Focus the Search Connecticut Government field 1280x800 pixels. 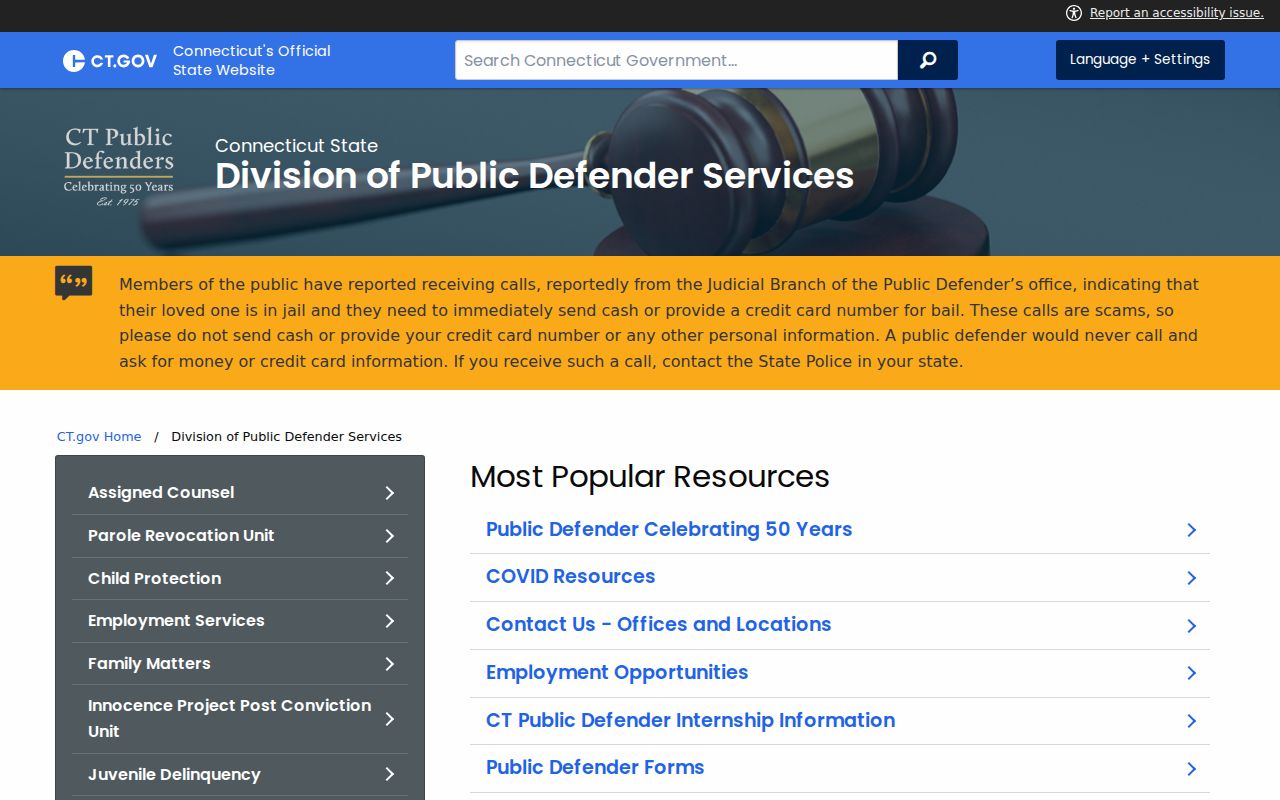[676, 60]
